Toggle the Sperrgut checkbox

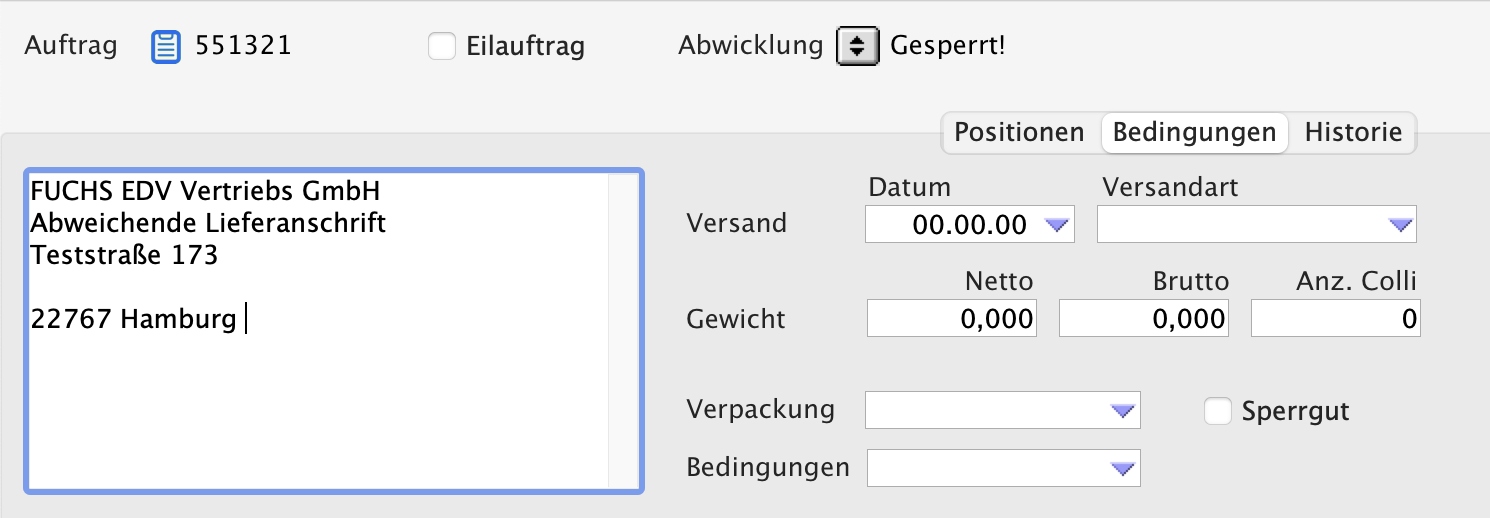click(x=1218, y=411)
